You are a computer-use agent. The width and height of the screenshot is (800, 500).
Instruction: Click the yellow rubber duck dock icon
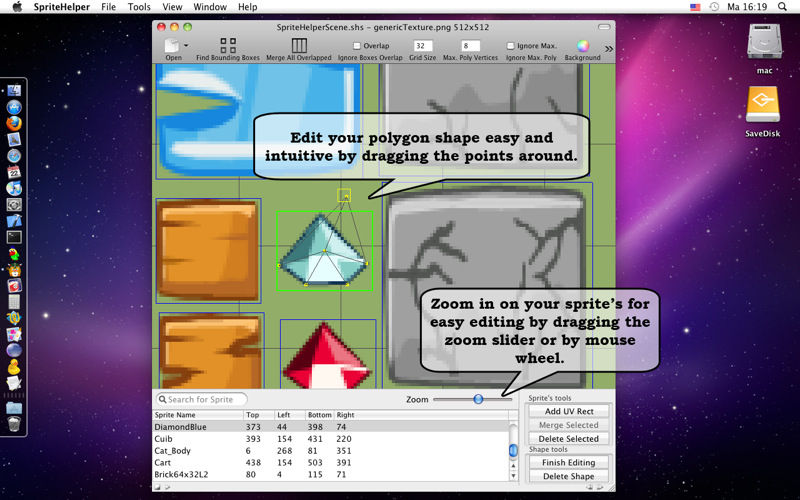[x=14, y=366]
